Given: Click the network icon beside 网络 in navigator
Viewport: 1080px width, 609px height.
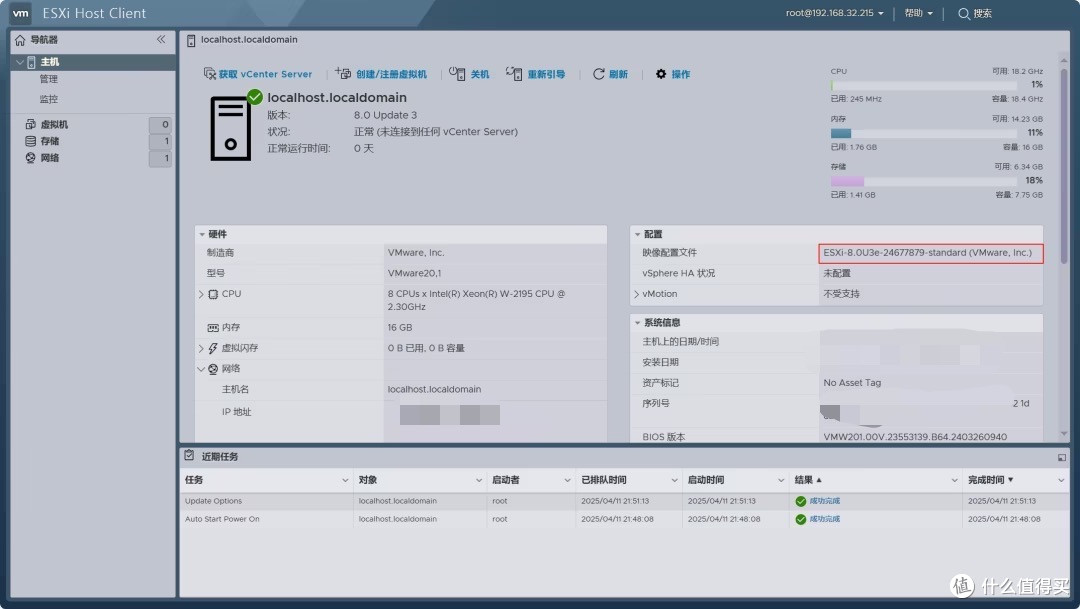Looking at the screenshot, I should coord(30,158).
